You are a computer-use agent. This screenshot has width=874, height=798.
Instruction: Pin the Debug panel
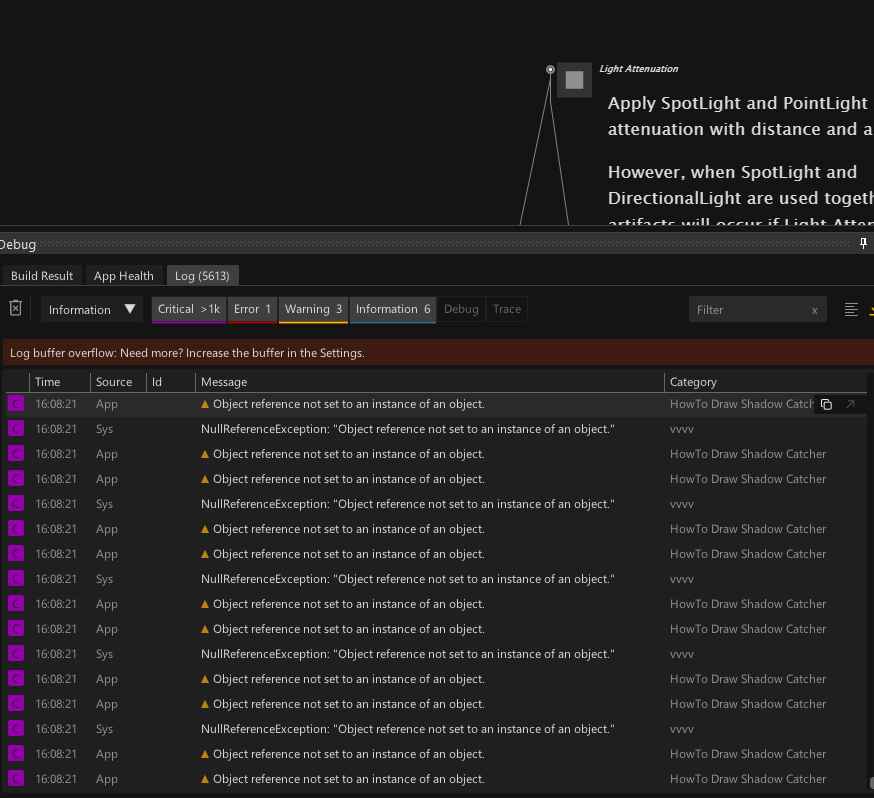click(x=865, y=244)
